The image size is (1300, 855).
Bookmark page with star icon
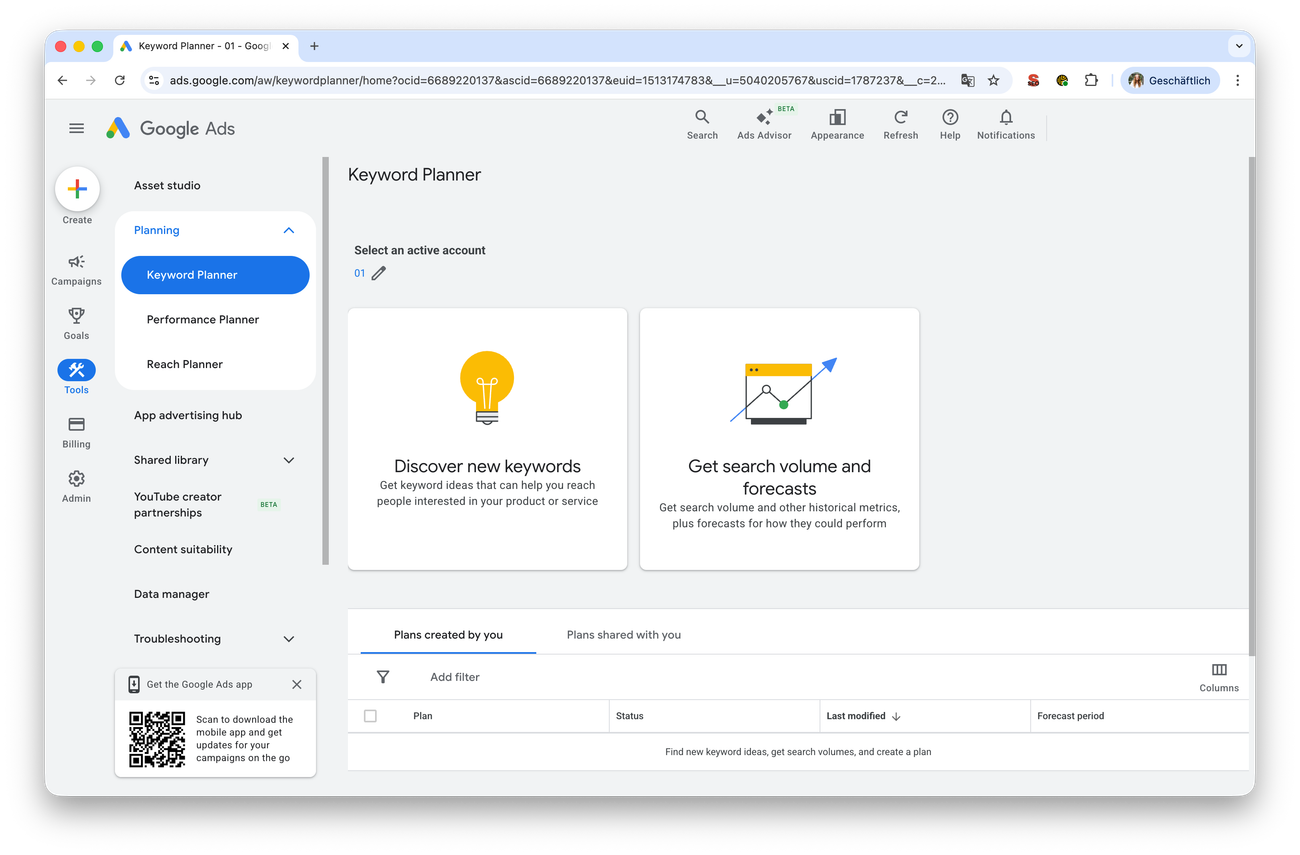click(993, 81)
